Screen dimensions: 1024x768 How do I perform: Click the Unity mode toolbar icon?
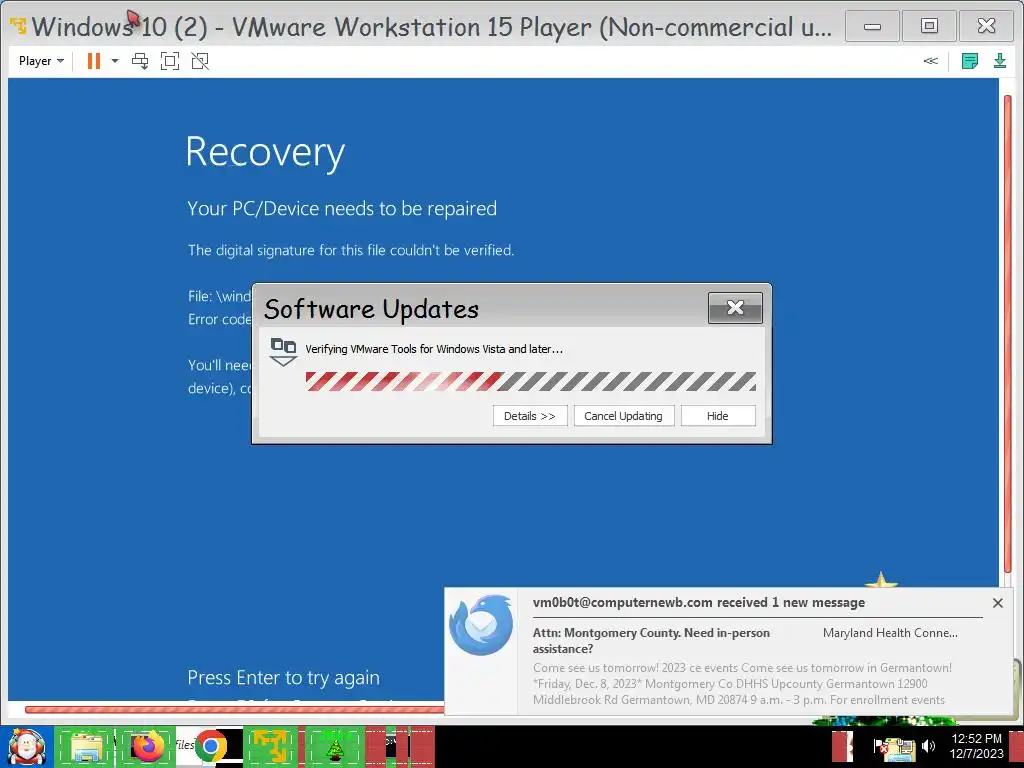pos(200,61)
